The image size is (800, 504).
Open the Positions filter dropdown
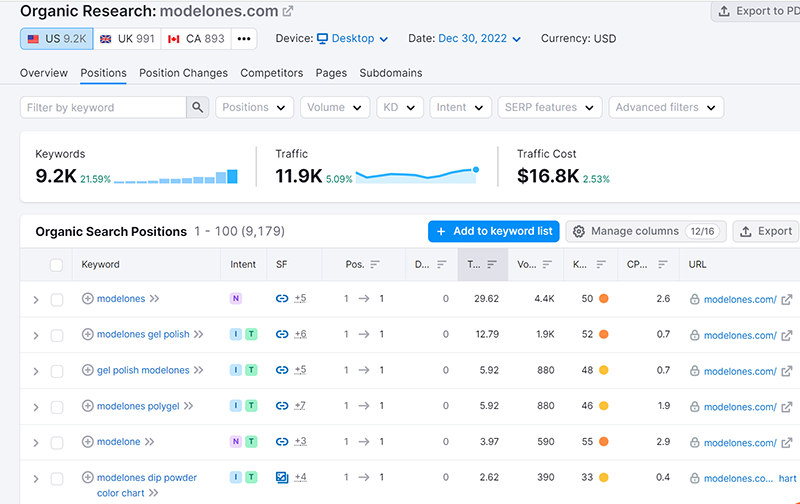click(255, 107)
